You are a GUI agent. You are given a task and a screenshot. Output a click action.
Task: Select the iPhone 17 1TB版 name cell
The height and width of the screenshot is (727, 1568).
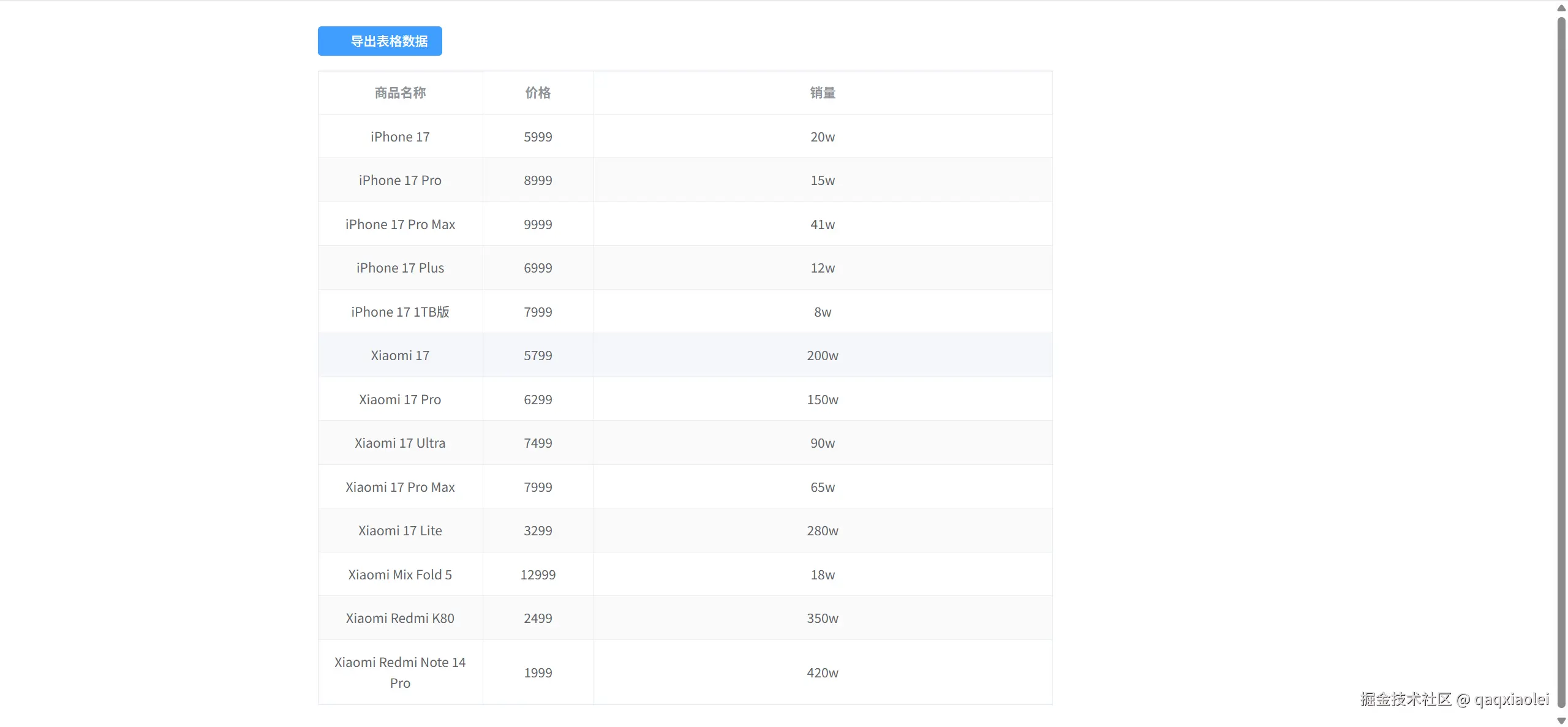tap(401, 312)
